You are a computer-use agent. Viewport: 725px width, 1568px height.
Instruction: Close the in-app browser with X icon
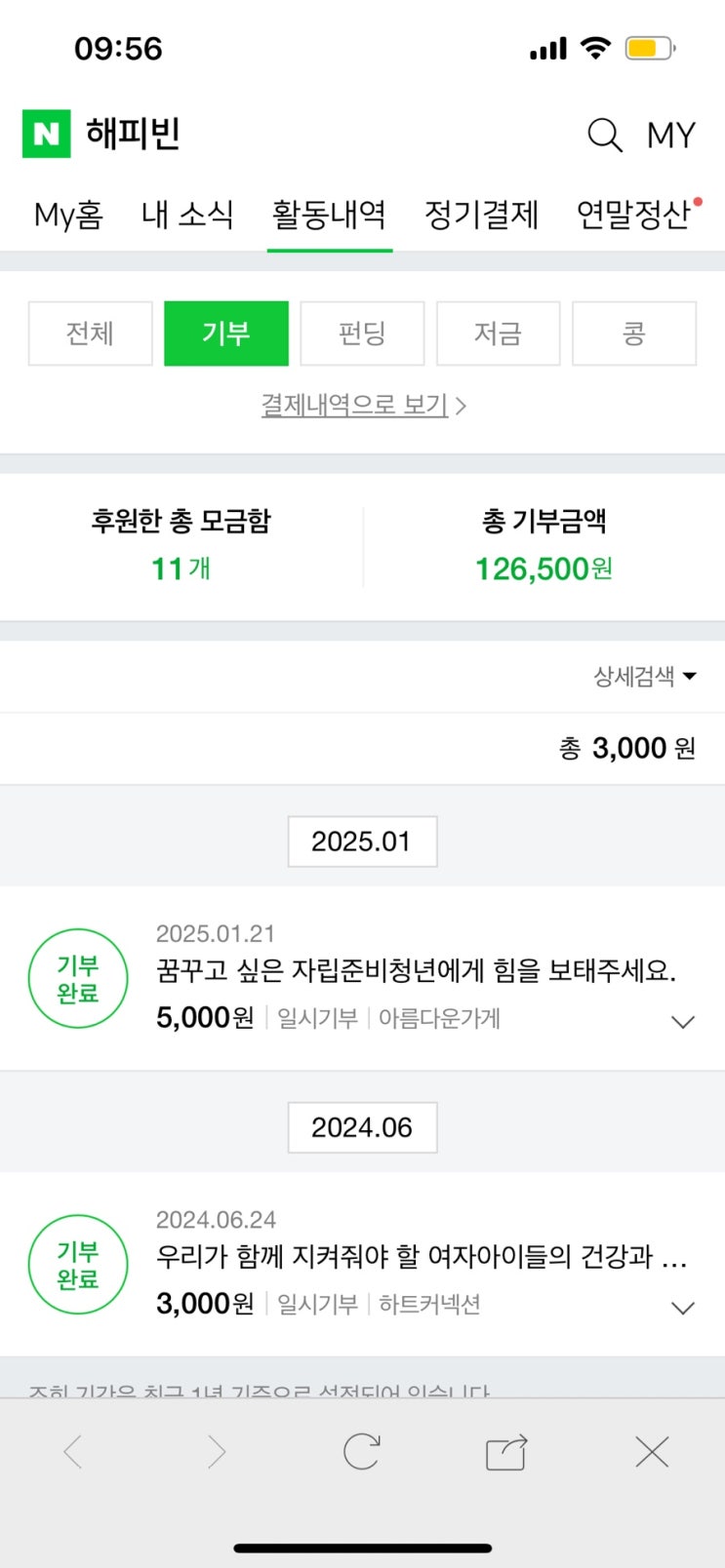[652, 1452]
